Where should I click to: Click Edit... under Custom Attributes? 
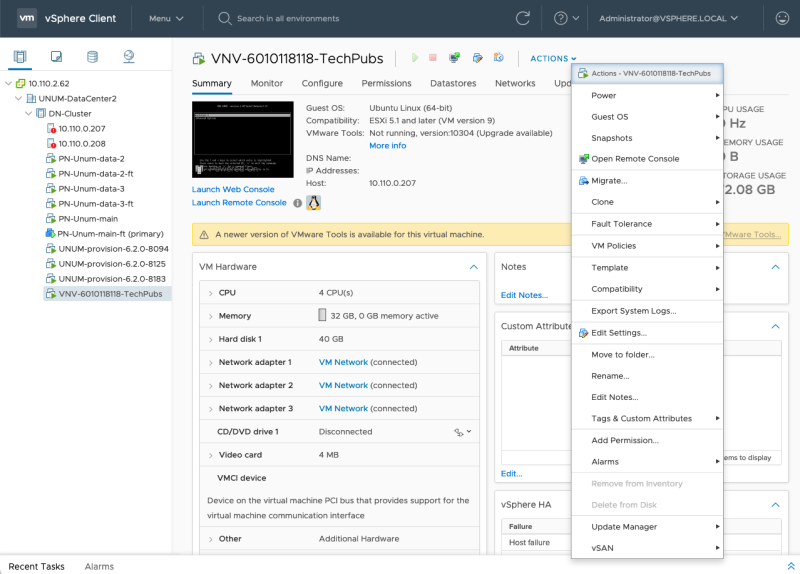click(511, 473)
